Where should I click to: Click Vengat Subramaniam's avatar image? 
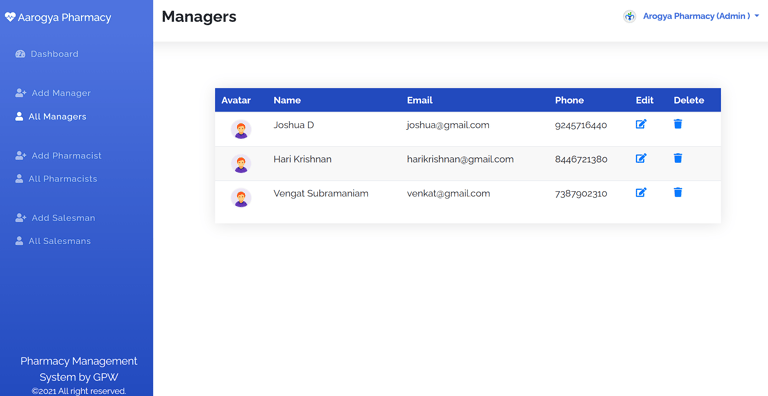coord(241,198)
